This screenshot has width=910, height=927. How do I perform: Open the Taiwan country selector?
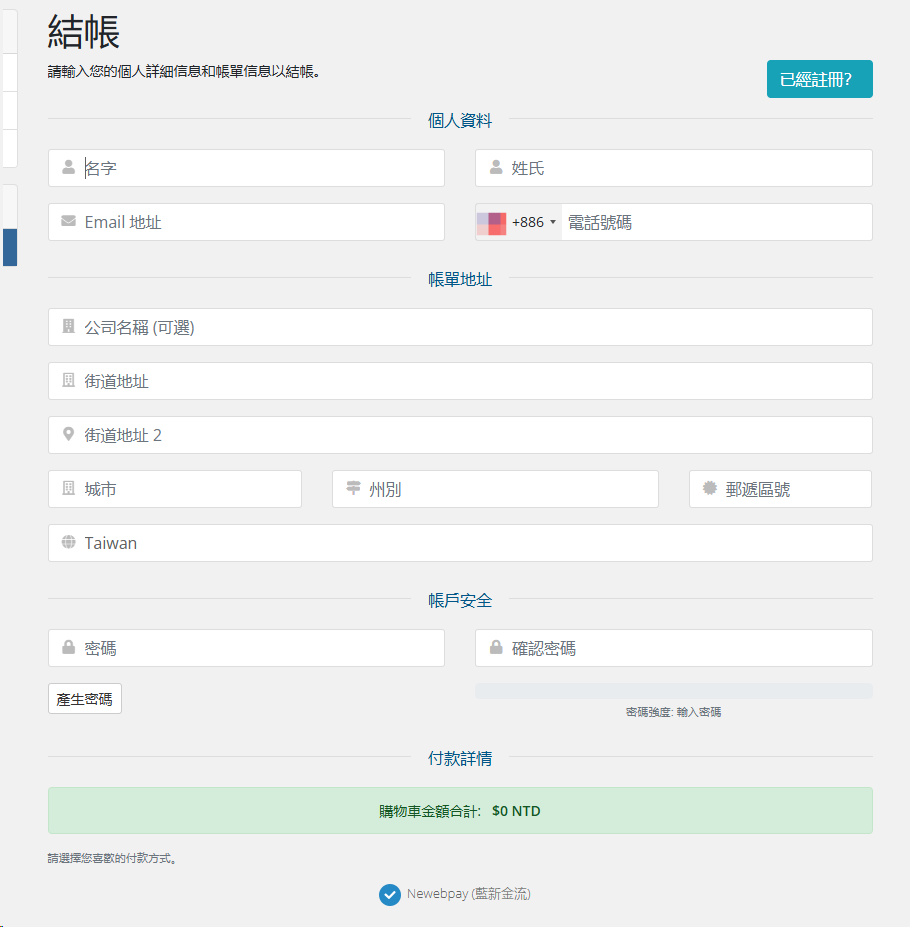[460, 543]
